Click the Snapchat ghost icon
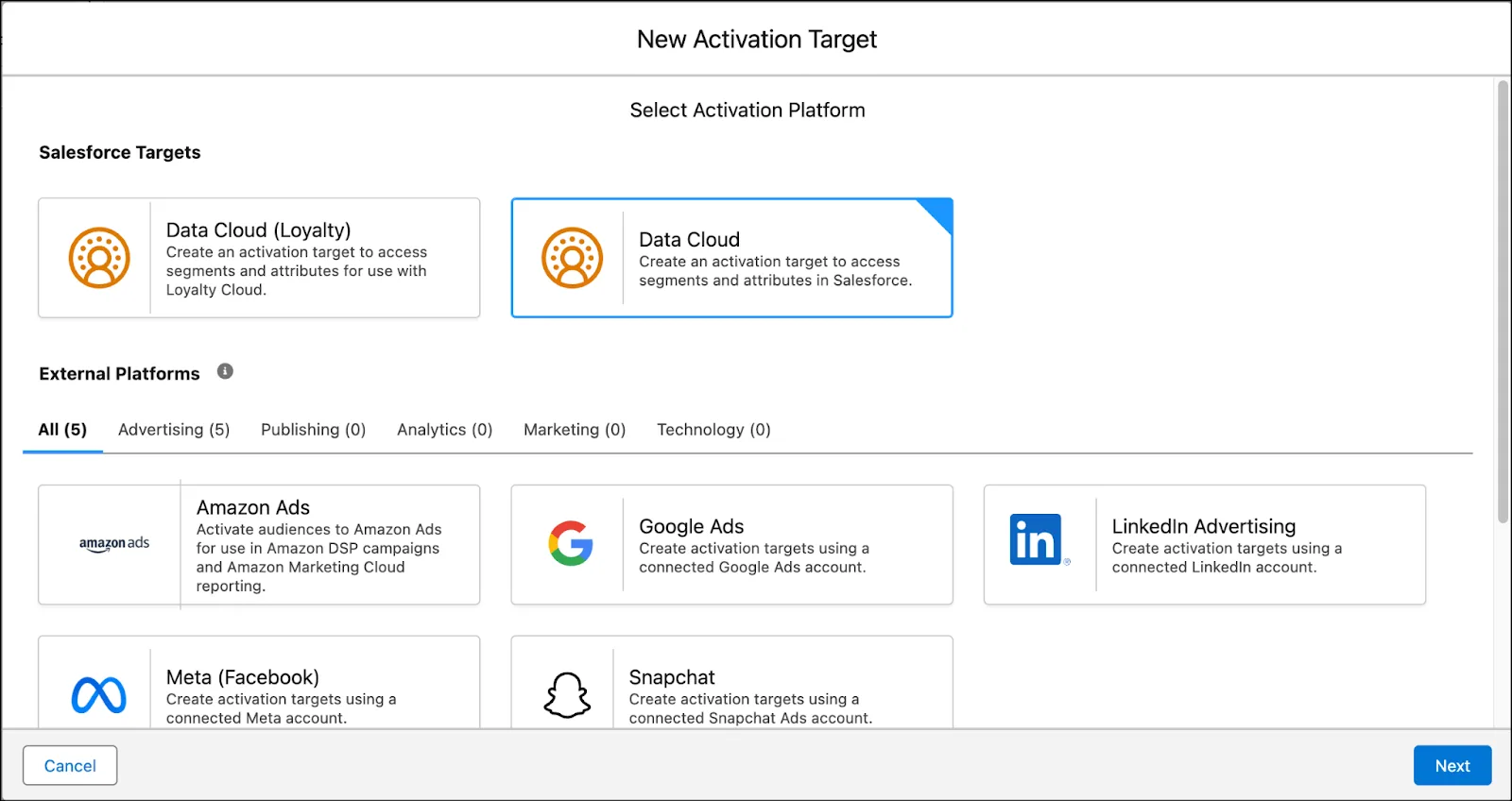This screenshot has height=801, width=1512. [x=567, y=695]
